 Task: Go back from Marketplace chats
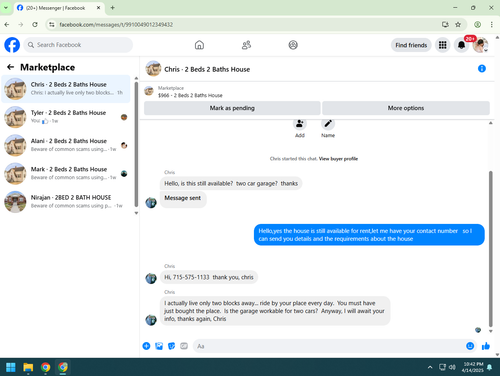click(x=10, y=67)
